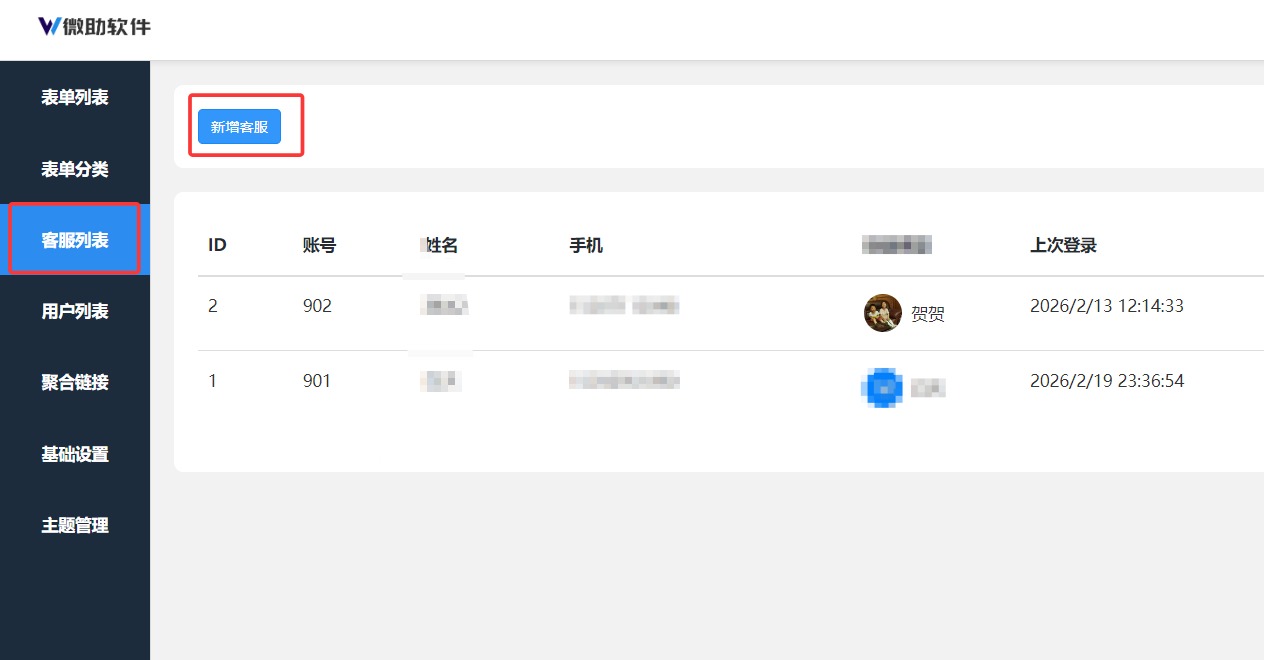Screen dimensions: 1264x660
Task: Click the 上次登录 column header
Action: point(1063,245)
